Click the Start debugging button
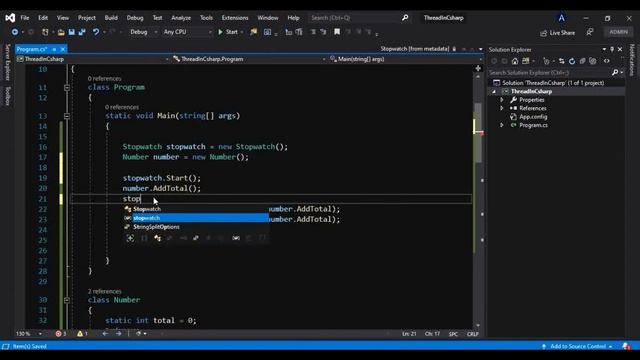 [228, 32]
